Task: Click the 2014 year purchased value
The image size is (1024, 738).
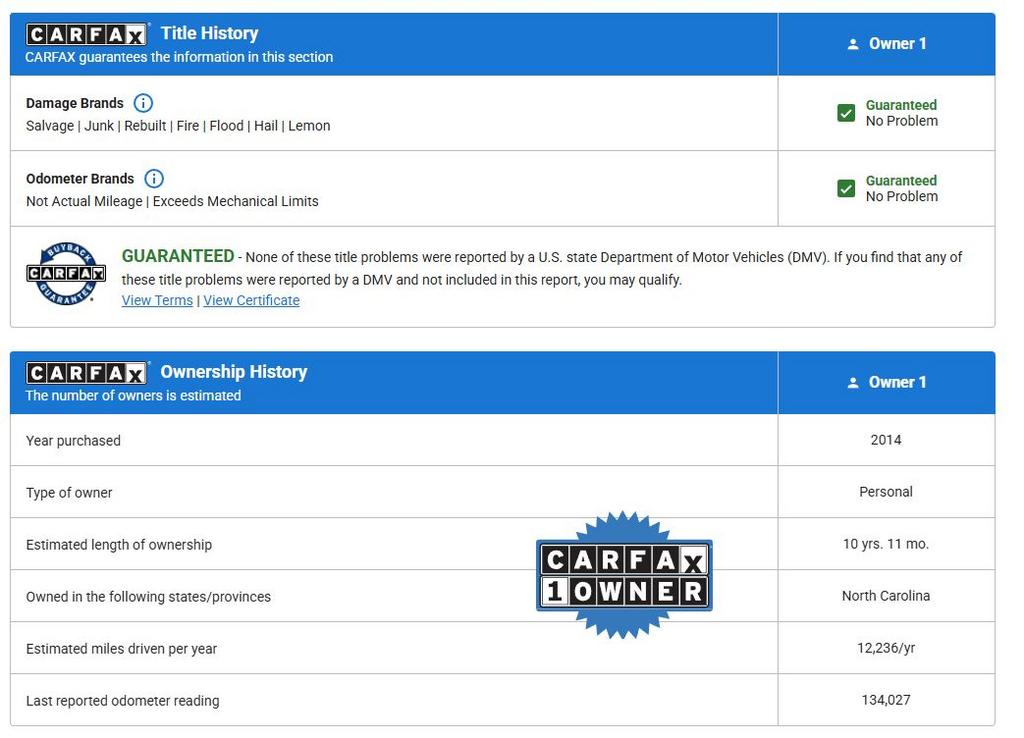Action: (x=886, y=440)
